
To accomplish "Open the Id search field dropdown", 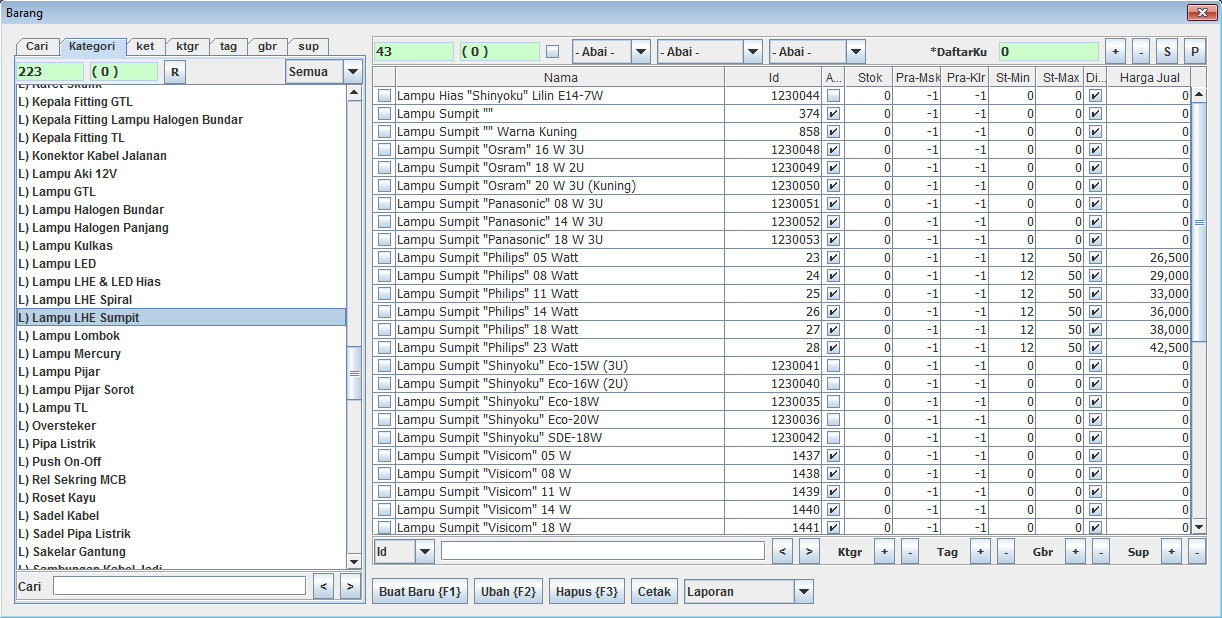I will click(424, 551).
